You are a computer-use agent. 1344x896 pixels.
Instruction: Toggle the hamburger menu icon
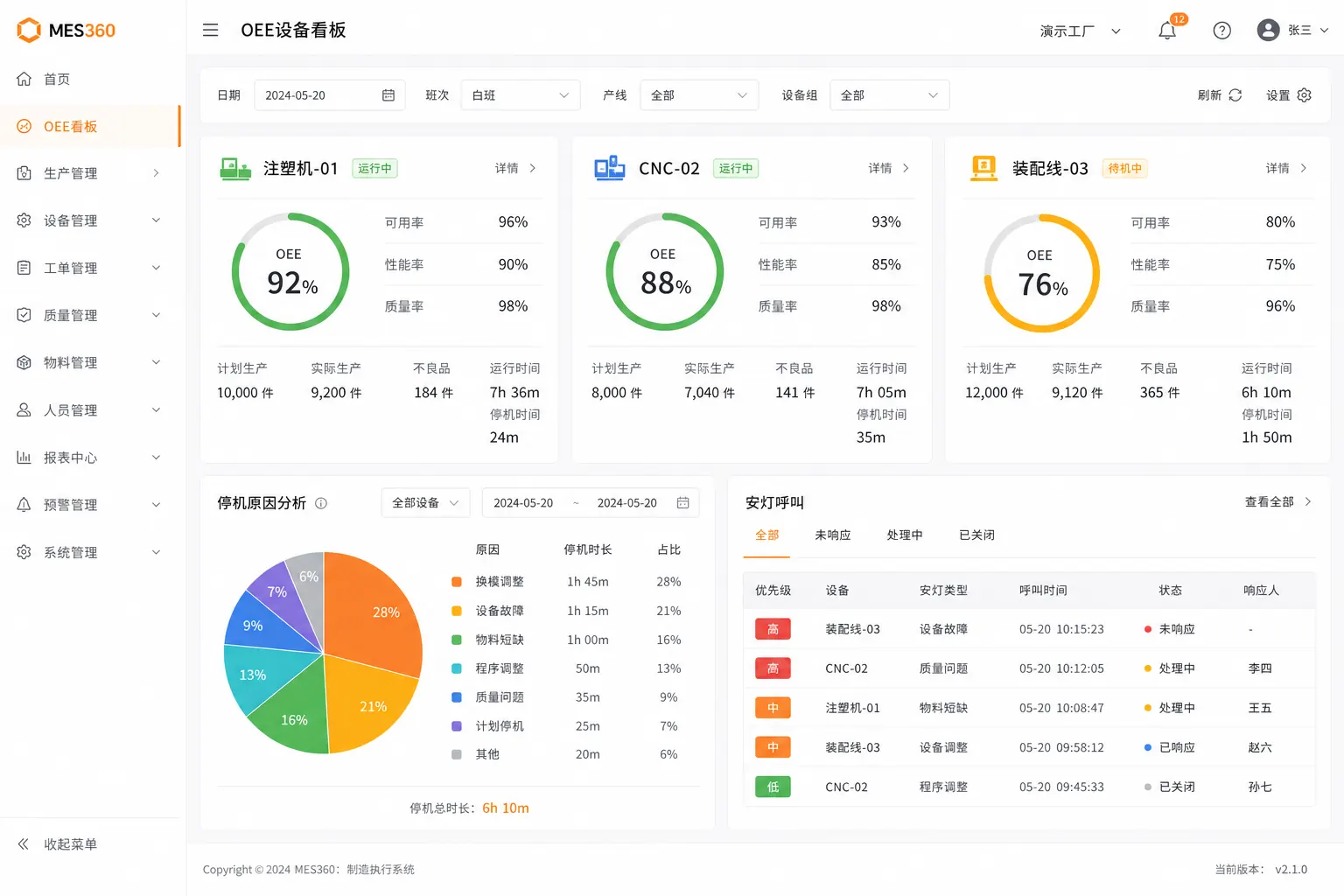(210, 30)
